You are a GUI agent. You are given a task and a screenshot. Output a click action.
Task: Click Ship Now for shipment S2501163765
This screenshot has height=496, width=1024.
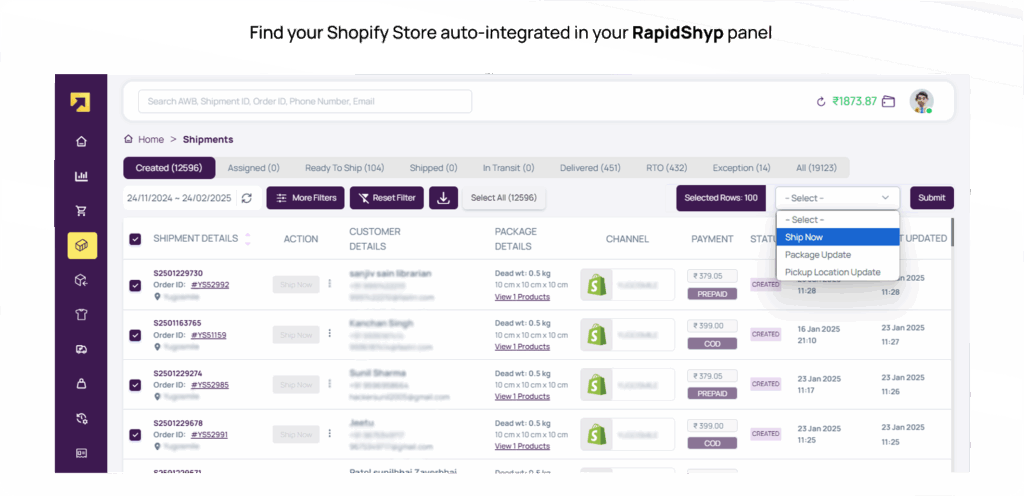click(296, 334)
